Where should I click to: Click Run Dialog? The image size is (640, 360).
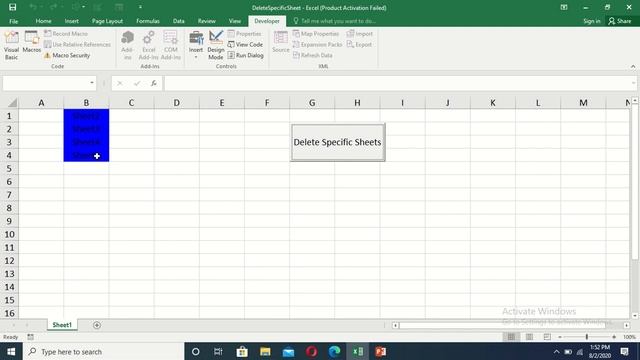pos(245,55)
